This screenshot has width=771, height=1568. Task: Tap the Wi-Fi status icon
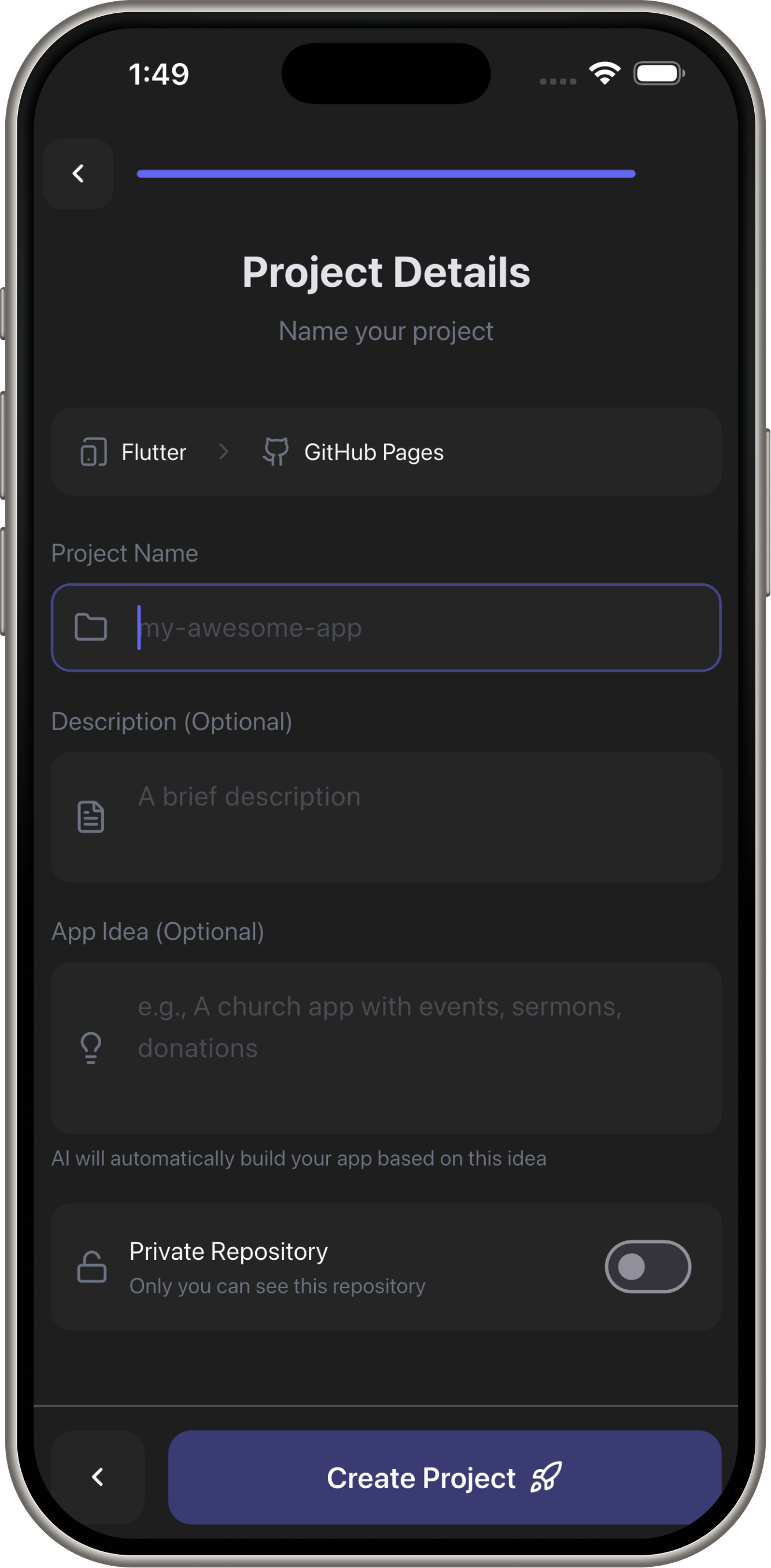coord(605,73)
